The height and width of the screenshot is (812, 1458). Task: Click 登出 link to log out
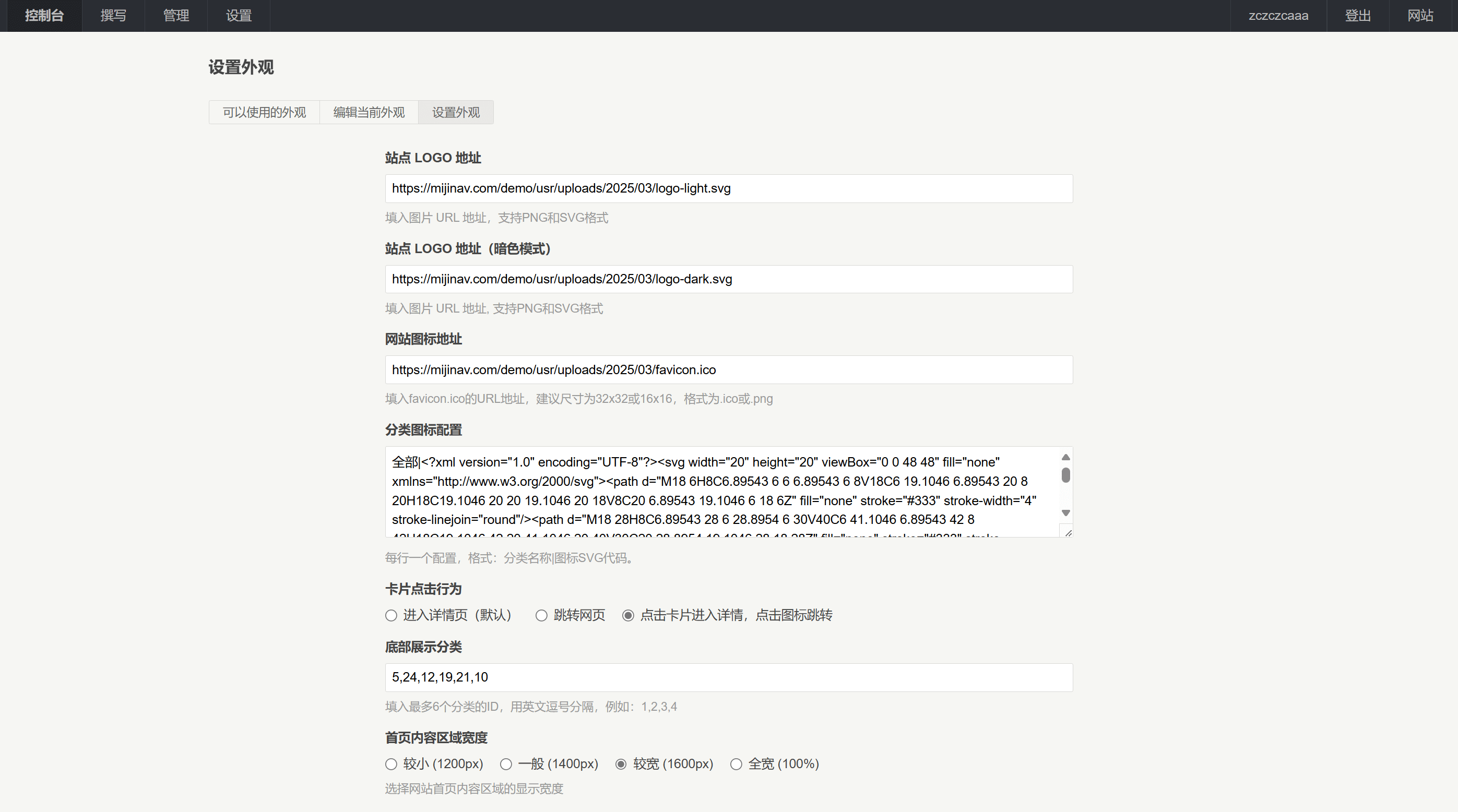1358,16
